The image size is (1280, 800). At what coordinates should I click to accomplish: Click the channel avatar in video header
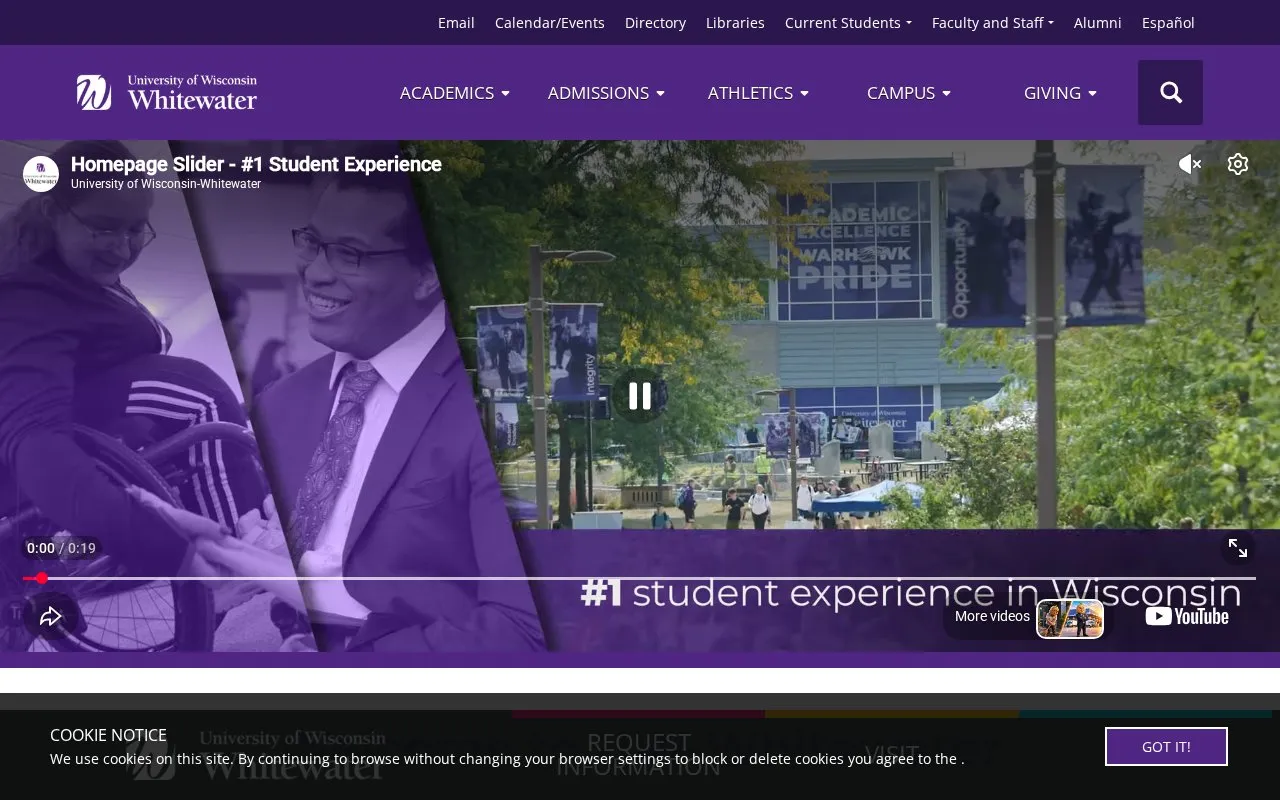(x=41, y=174)
